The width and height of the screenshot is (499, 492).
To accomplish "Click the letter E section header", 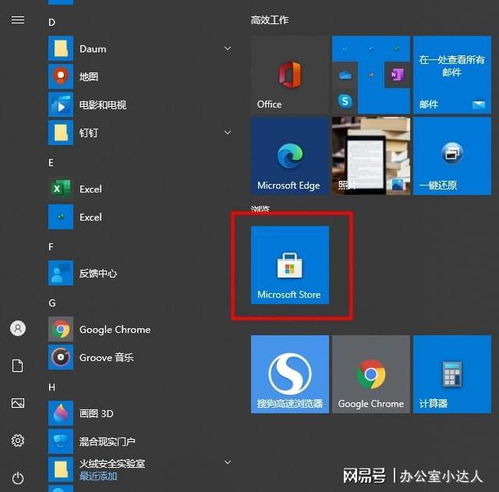I will tap(51, 163).
